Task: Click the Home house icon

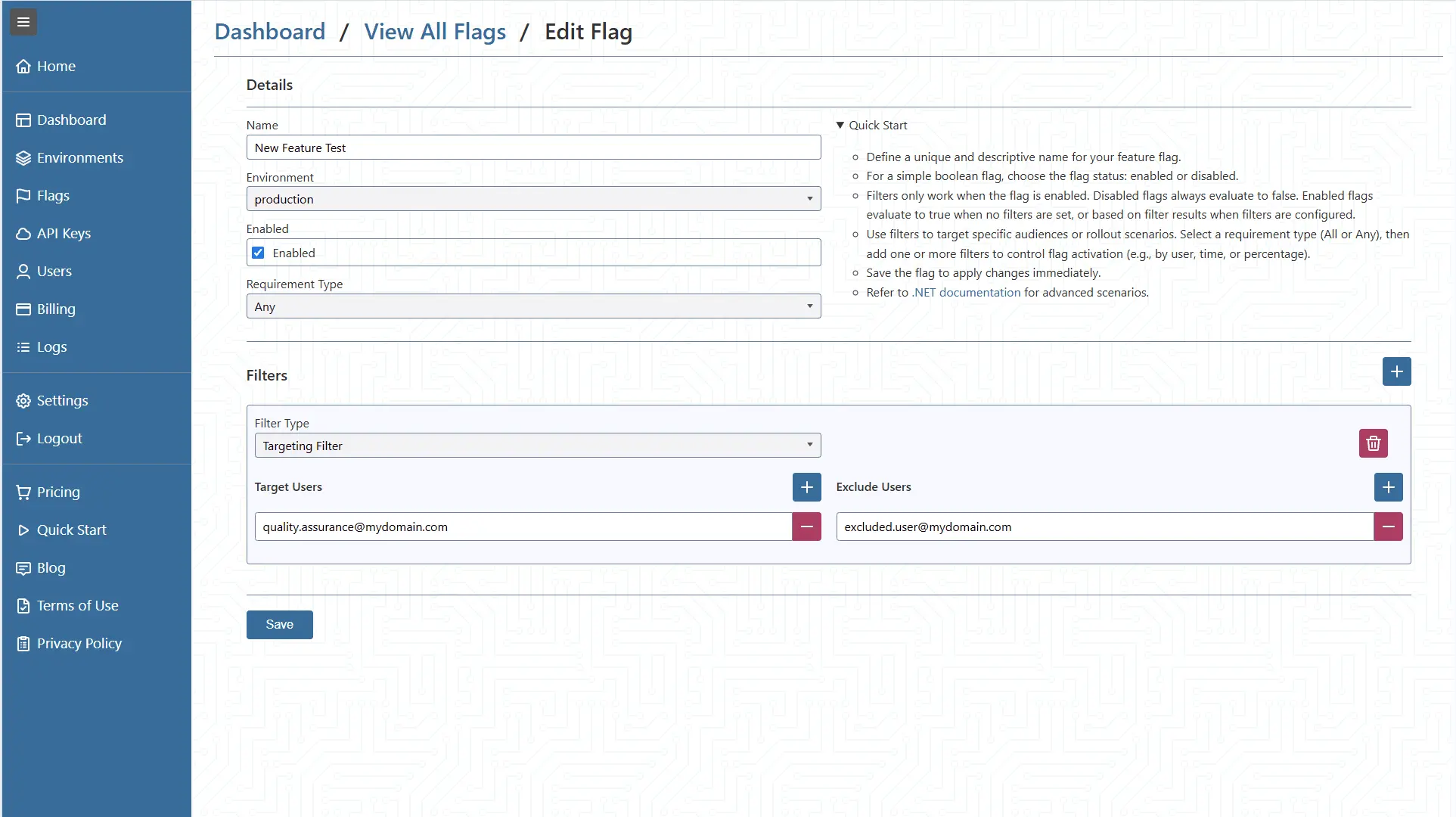Action: 23,67
